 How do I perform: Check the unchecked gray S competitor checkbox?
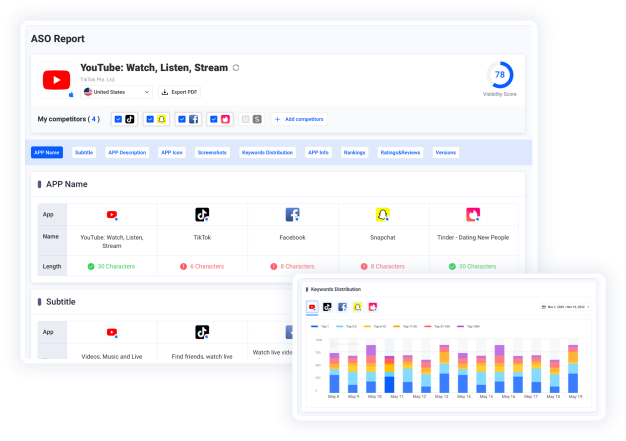click(246, 119)
